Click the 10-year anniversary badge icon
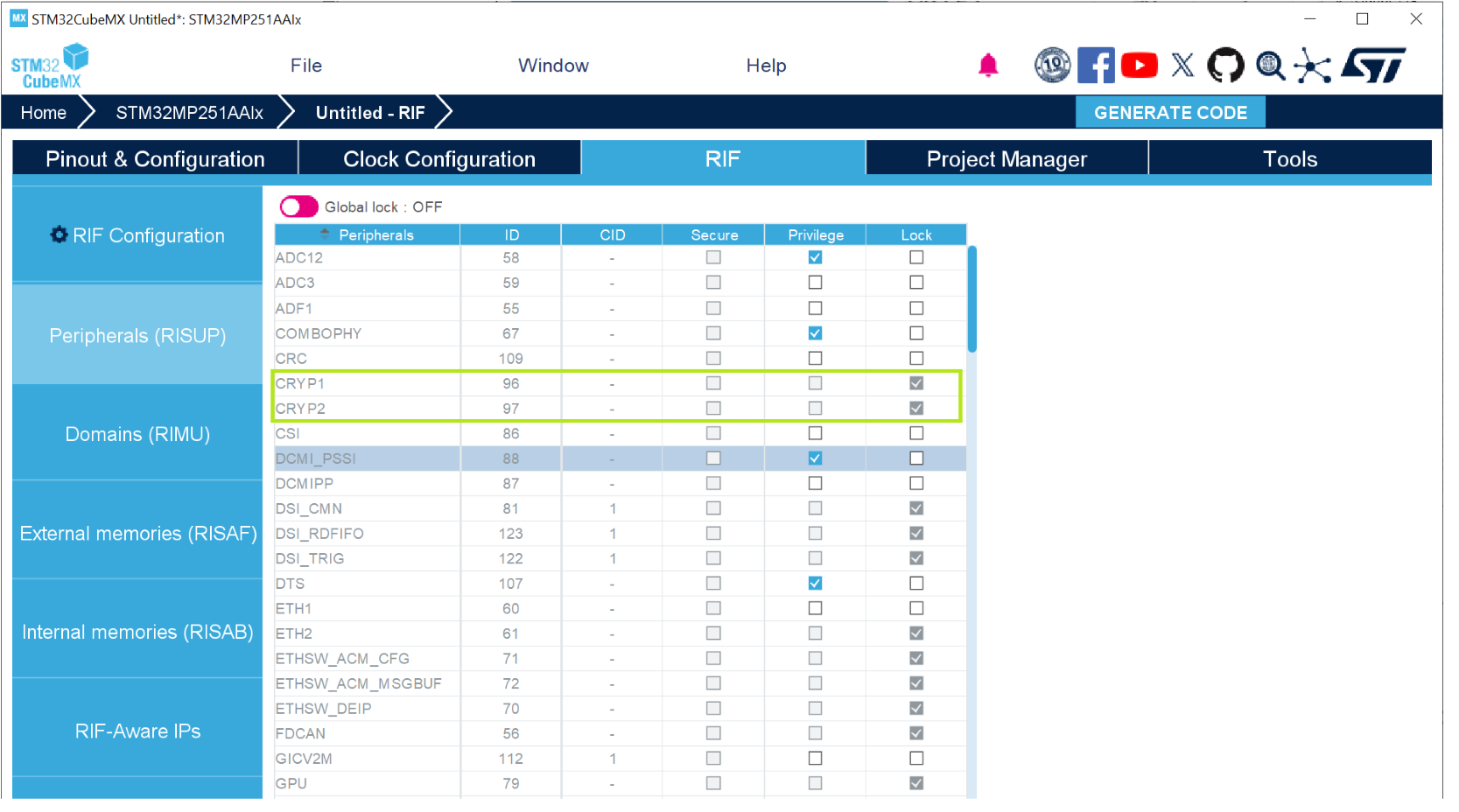The height and width of the screenshot is (812, 1459). coord(1052,66)
